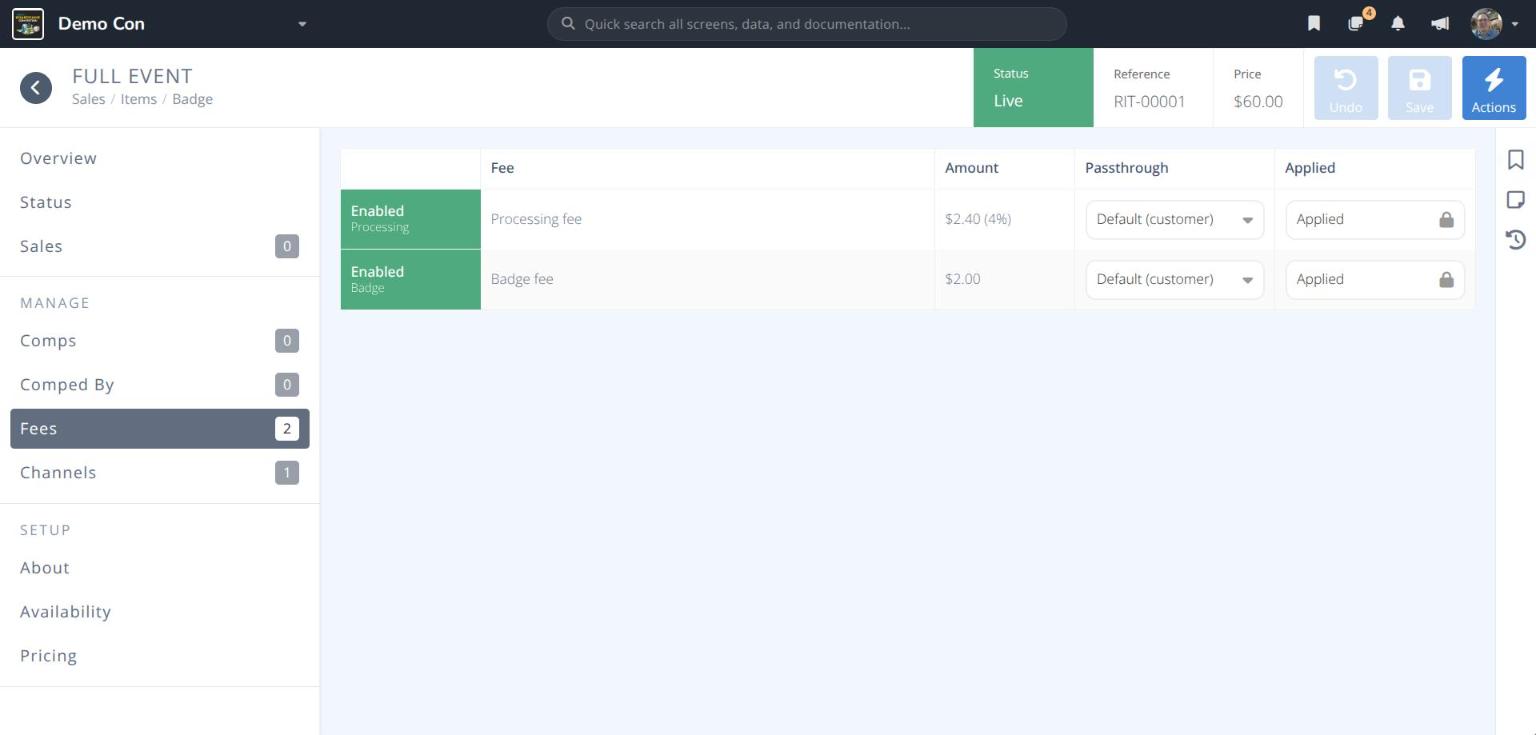Open the stacked items icon with badge 4
The height and width of the screenshot is (735, 1536).
click(x=1356, y=24)
